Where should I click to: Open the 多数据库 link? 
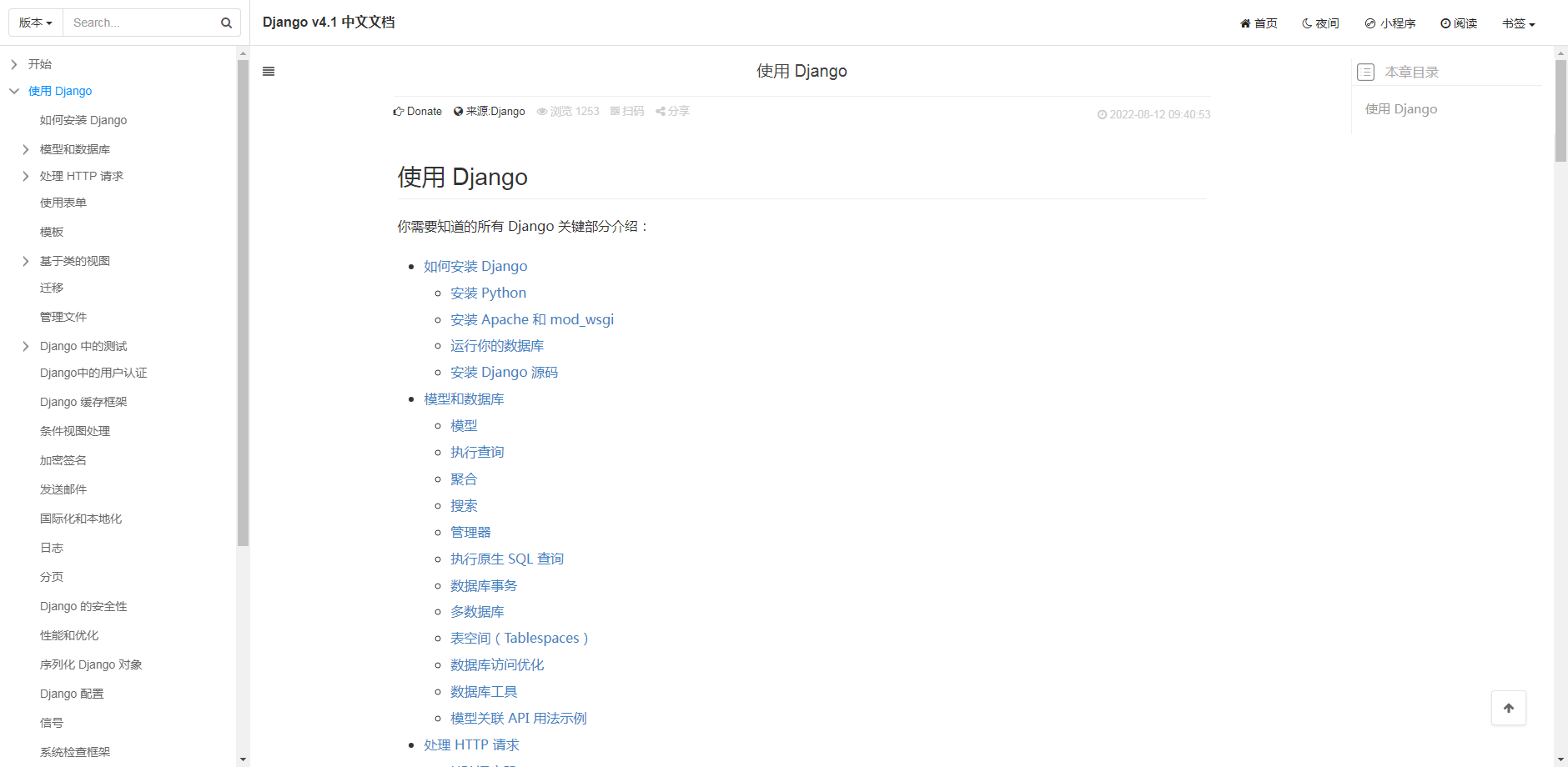tap(477, 612)
